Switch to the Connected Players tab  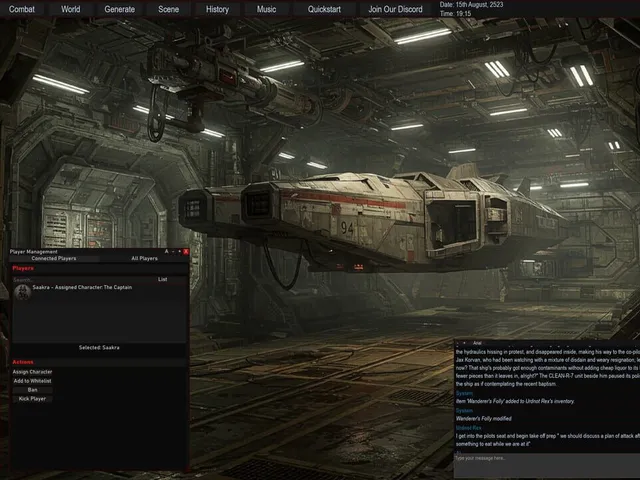click(x=54, y=258)
